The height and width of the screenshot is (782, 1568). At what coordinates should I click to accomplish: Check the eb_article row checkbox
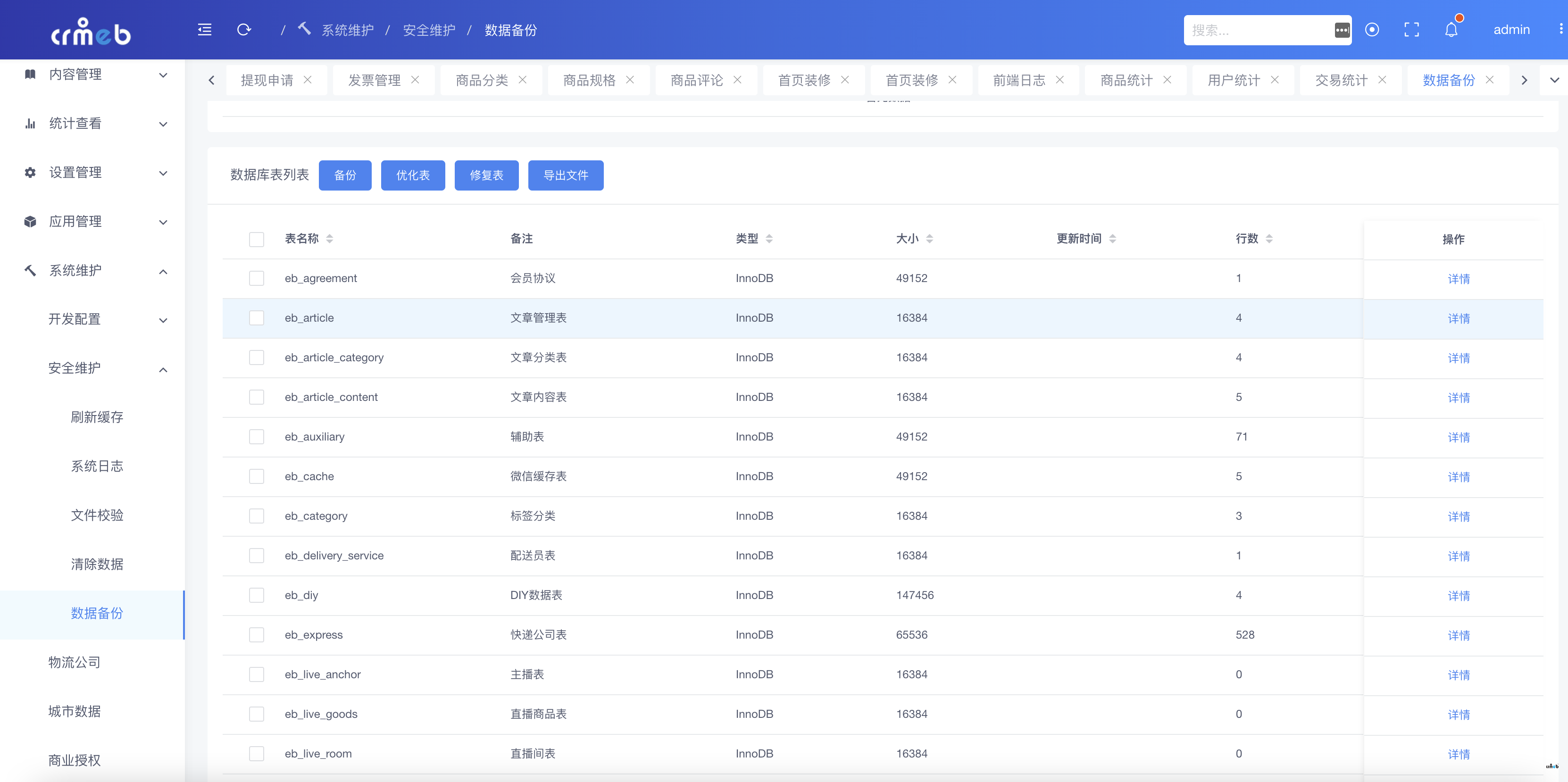[x=256, y=318]
